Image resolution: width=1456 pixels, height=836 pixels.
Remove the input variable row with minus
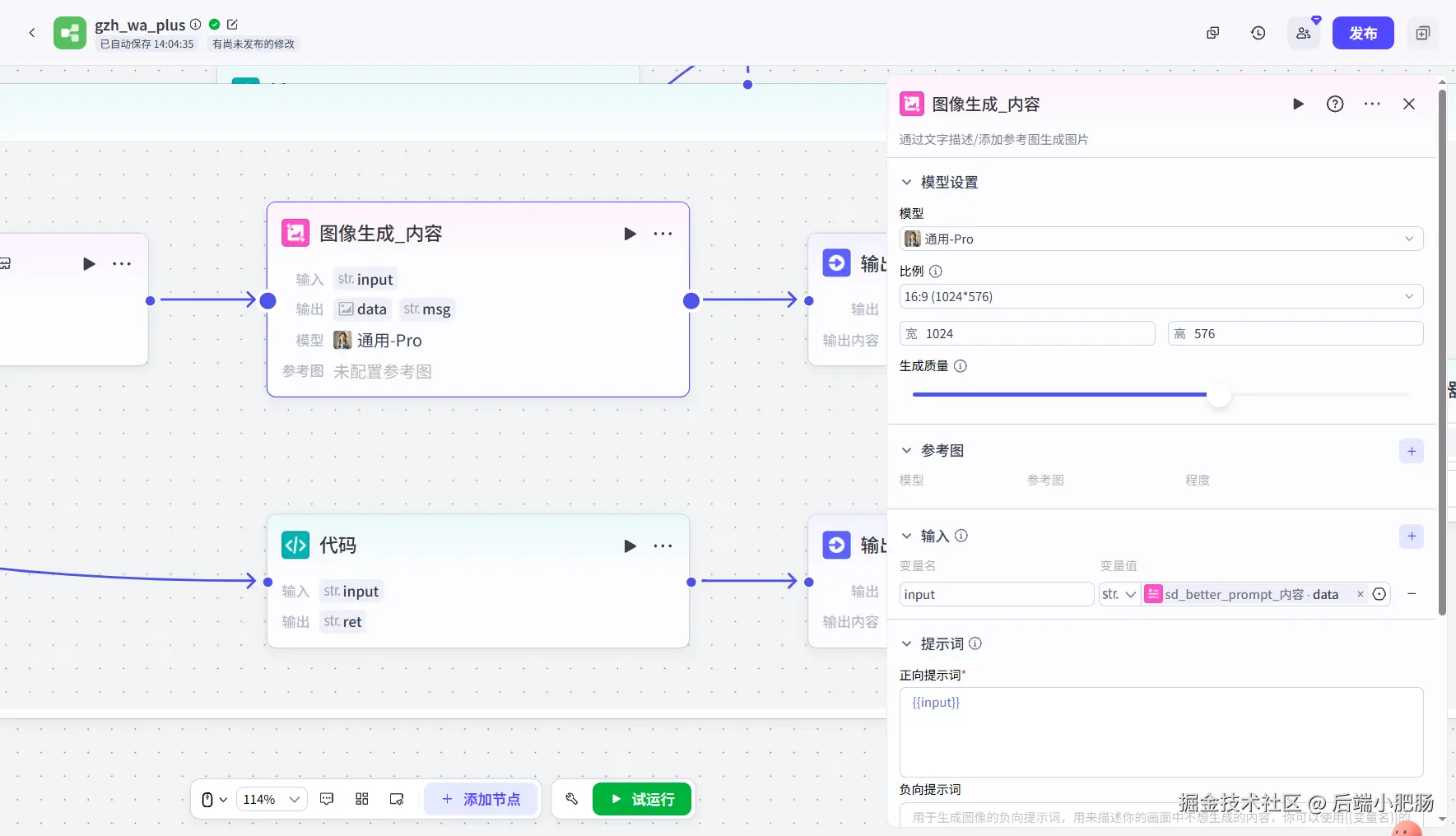tap(1412, 594)
